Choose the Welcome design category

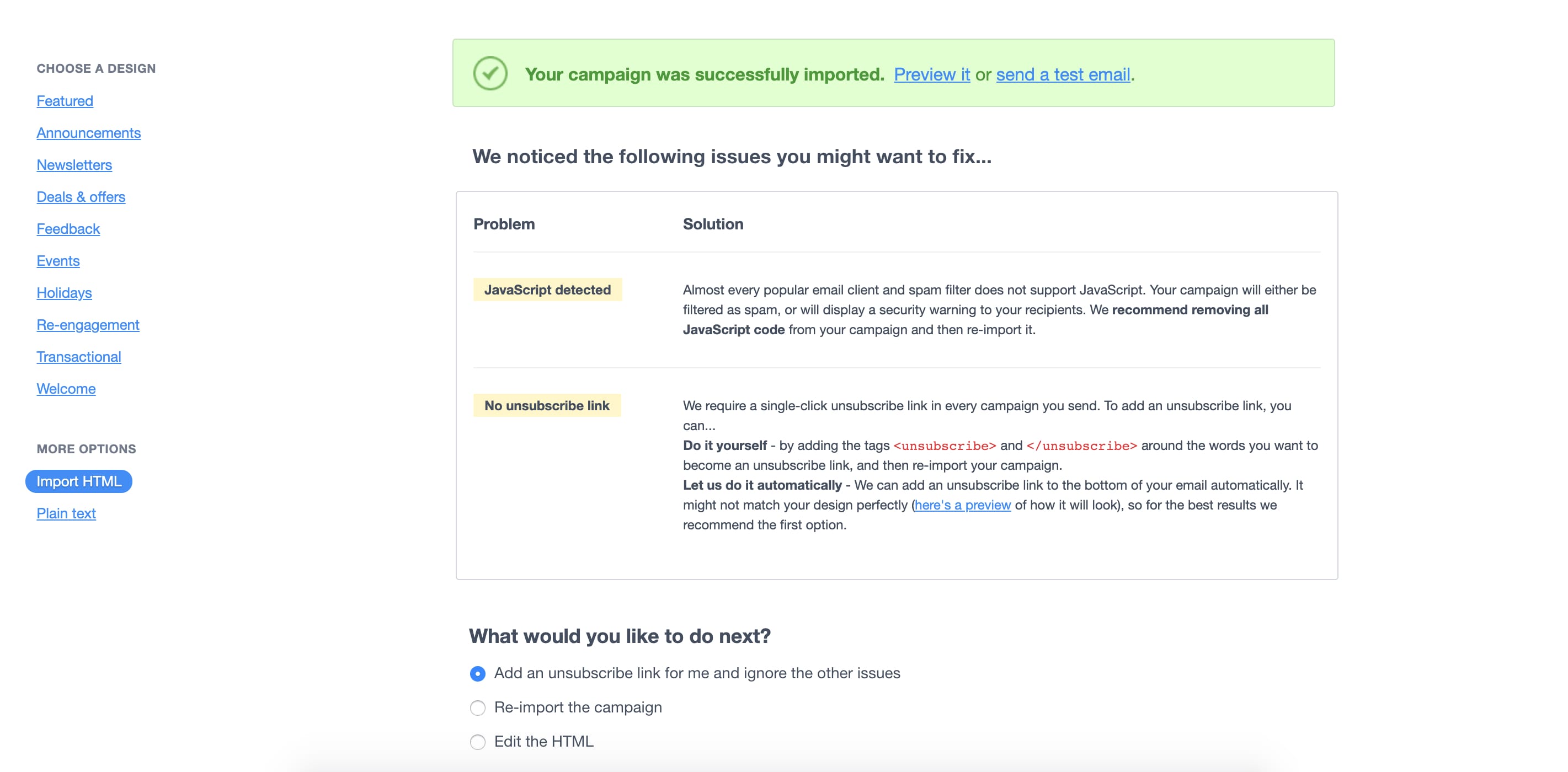click(x=66, y=389)
